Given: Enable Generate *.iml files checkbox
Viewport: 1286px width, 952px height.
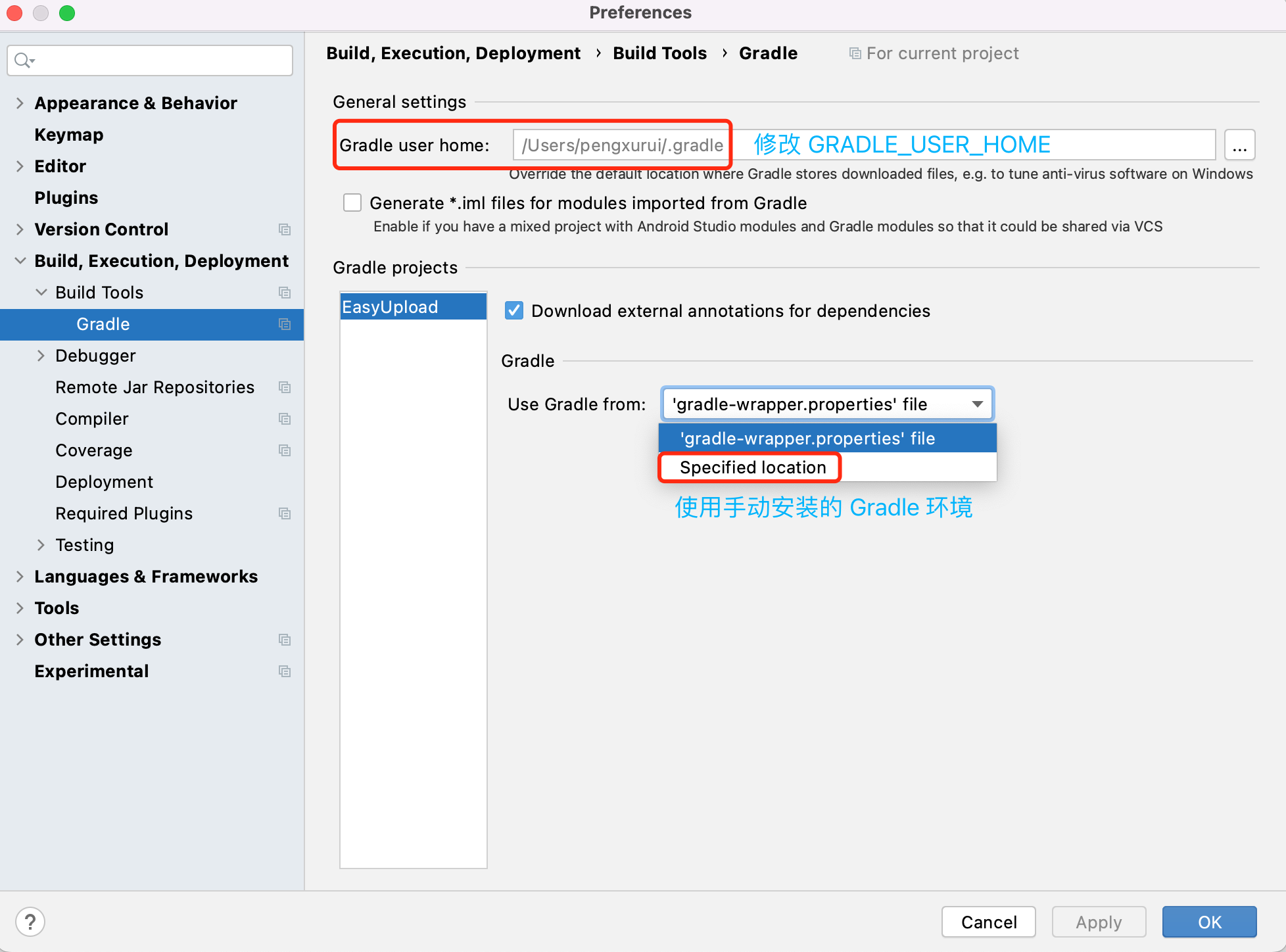Looking at the screenshot, I should (x=352, y=202).
